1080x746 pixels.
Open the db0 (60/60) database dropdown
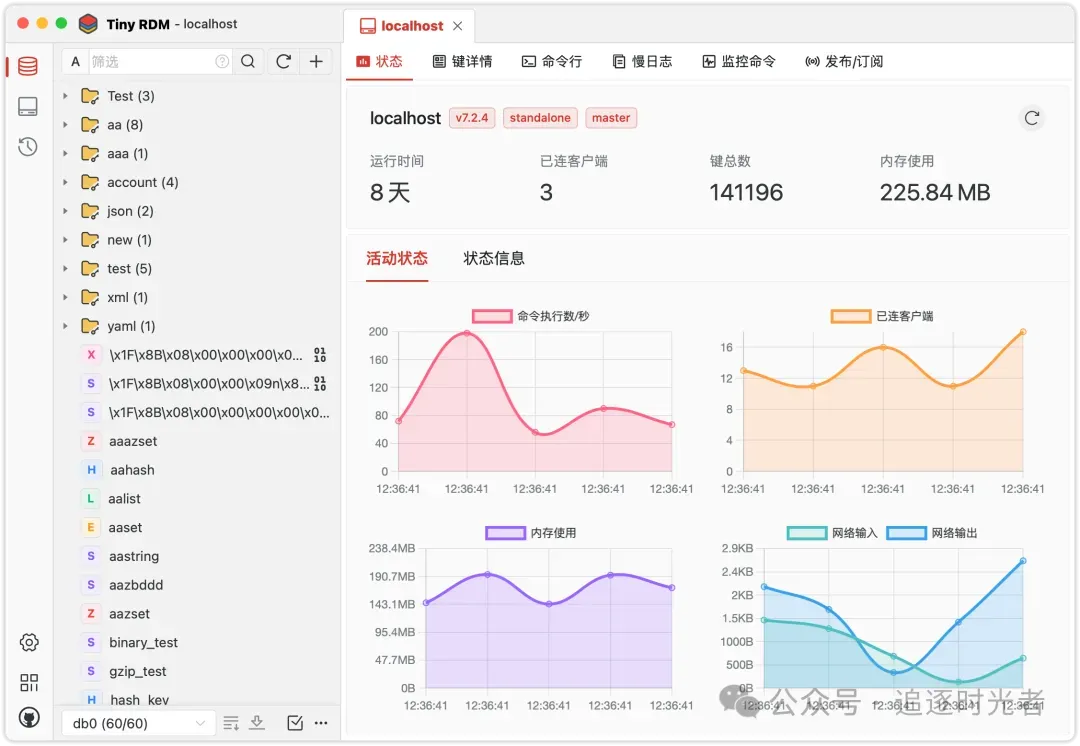tap(138, 723)
